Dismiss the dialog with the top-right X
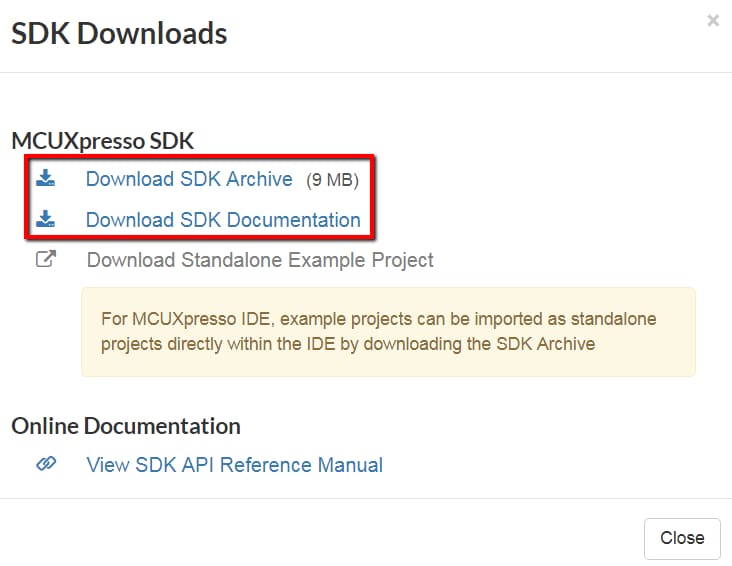The image size is (732, 566). tap(713, 20)
